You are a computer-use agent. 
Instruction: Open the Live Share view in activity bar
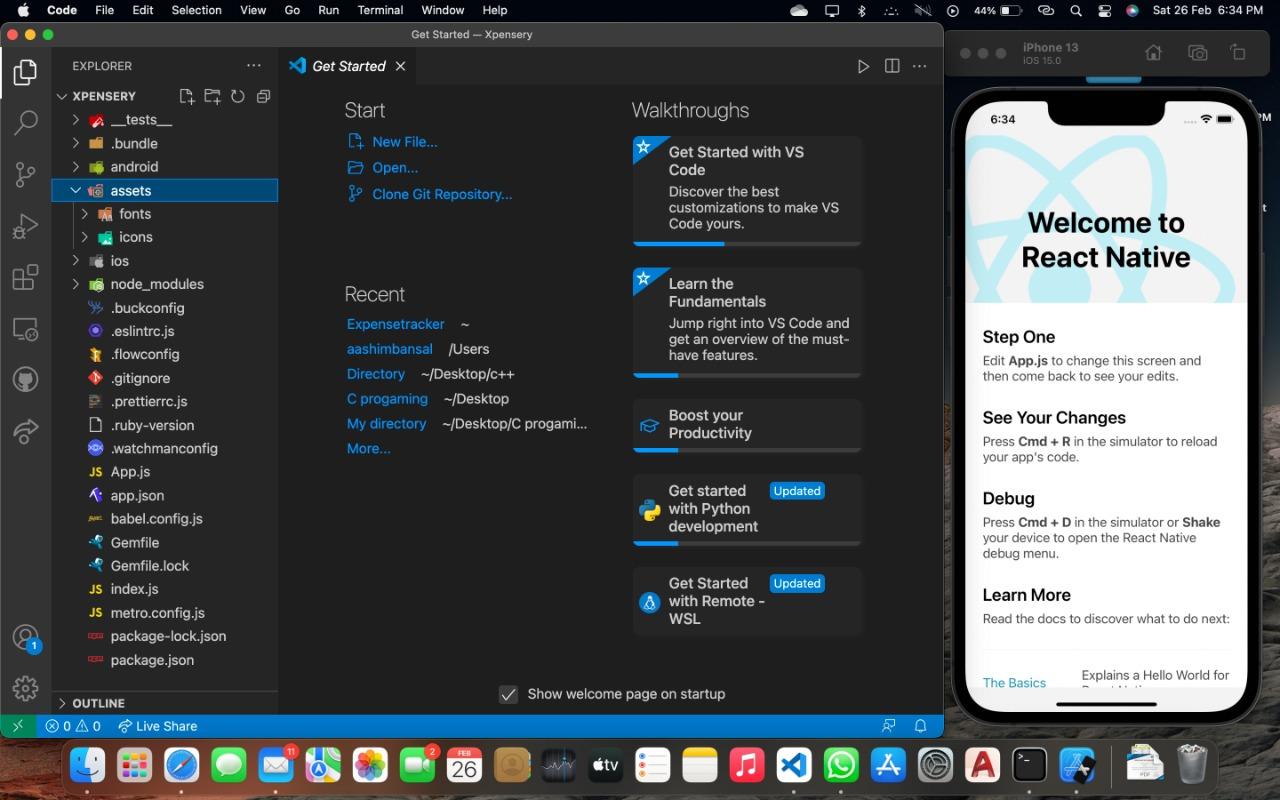click(25, 431)
